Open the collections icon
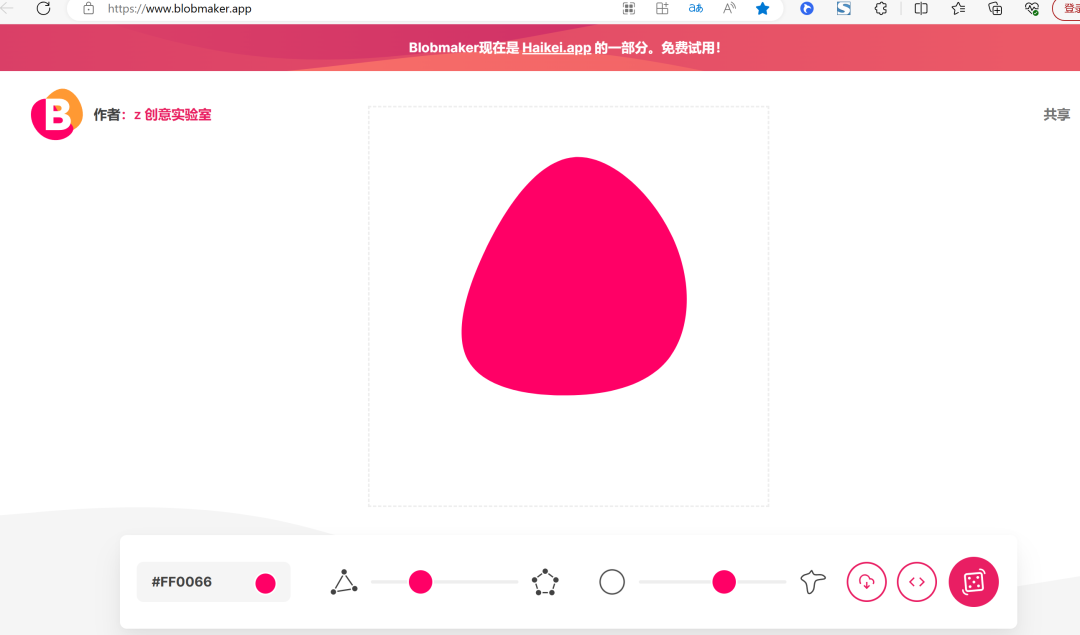 pyautogui.click(x=995, y=8)
